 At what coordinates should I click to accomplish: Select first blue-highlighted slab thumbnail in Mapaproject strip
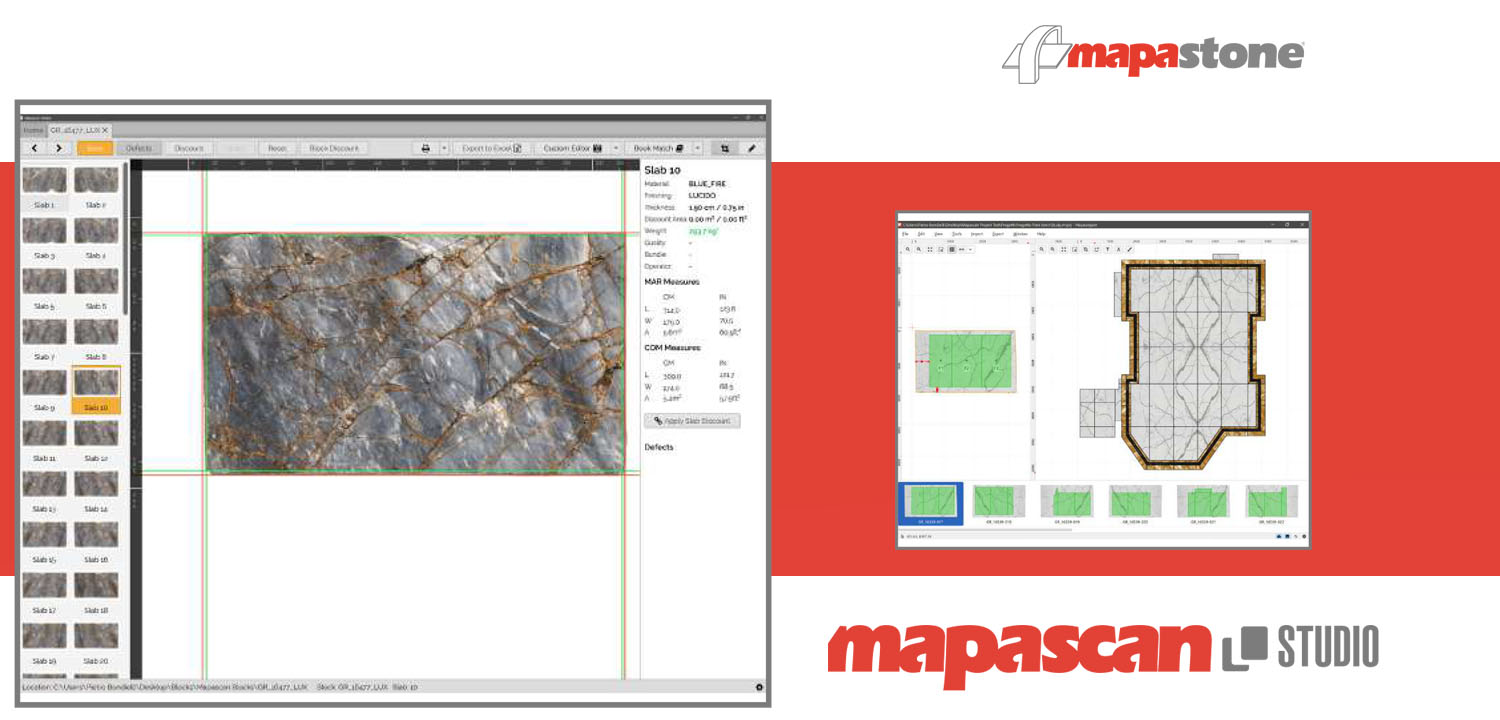[x=931, y=503]
